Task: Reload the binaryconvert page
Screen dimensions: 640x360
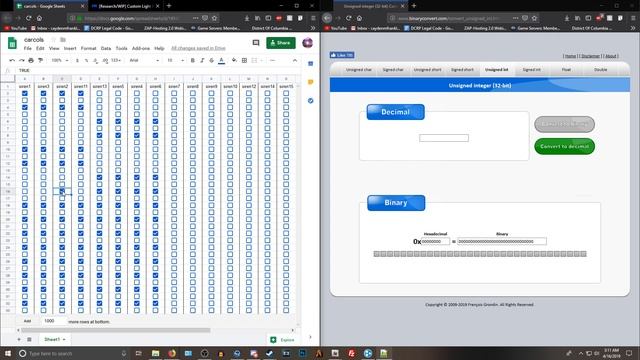Action: 349,18
